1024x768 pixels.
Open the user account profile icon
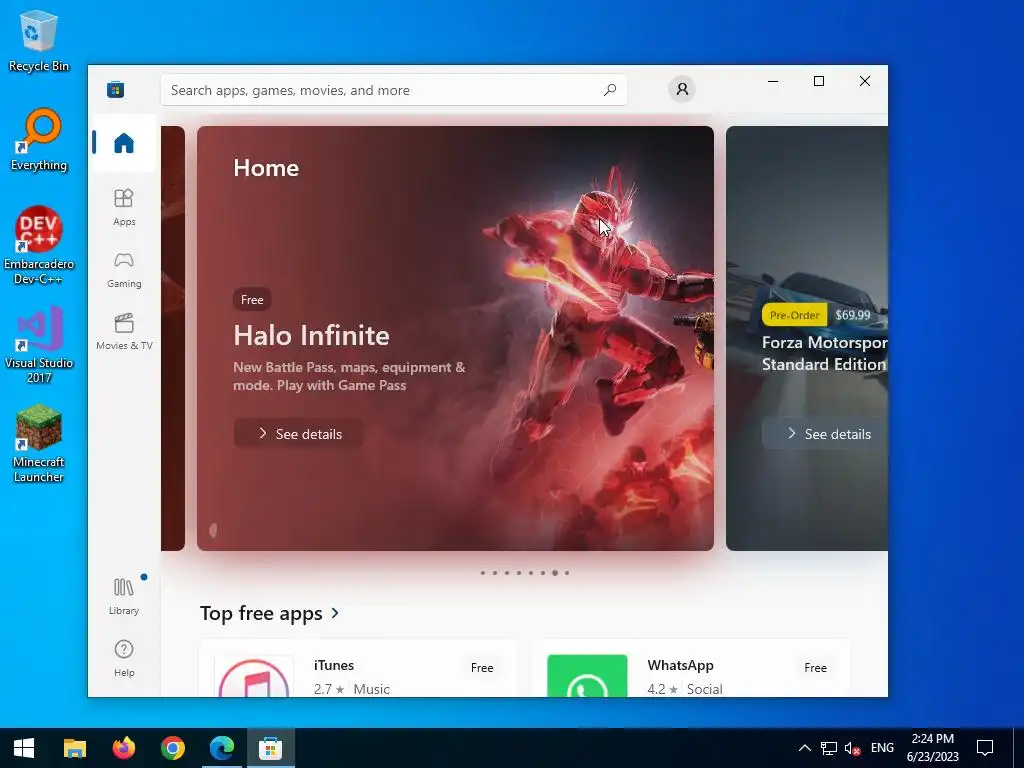(682, 89)
